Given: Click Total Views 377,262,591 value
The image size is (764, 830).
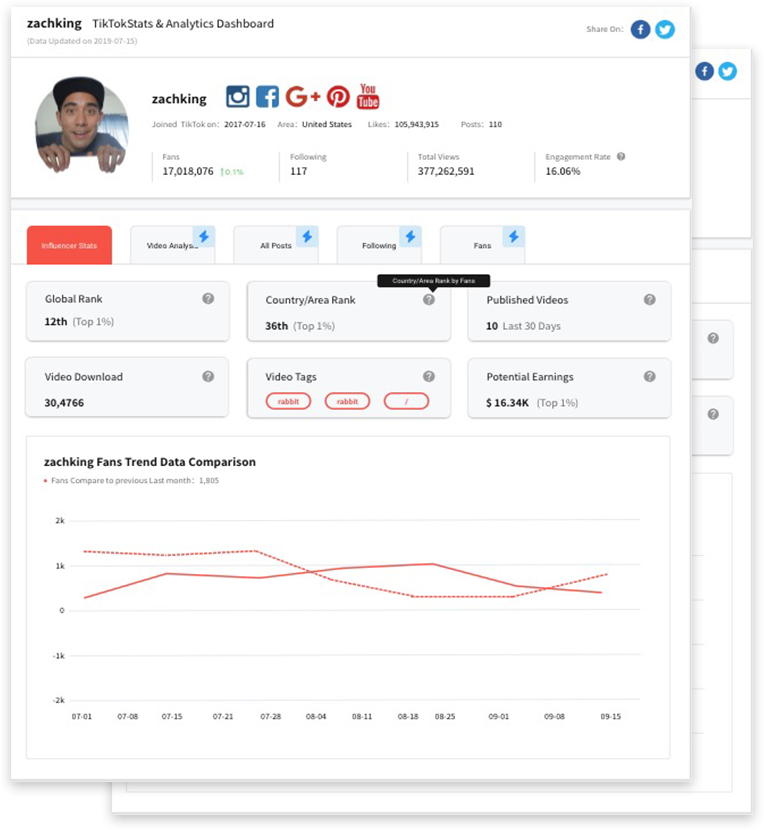Looking at the screenshot, I should tap(446, 171).
